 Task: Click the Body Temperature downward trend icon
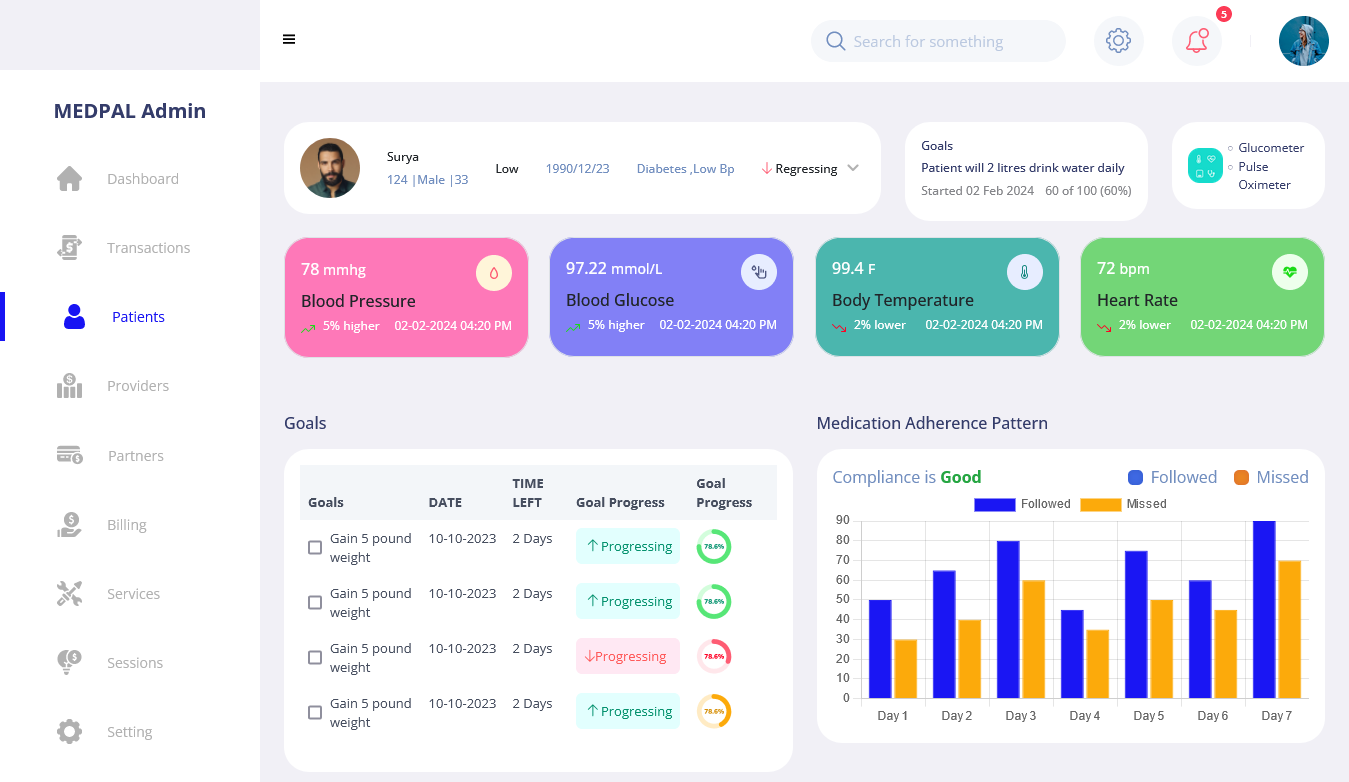(x=840, y=326)
